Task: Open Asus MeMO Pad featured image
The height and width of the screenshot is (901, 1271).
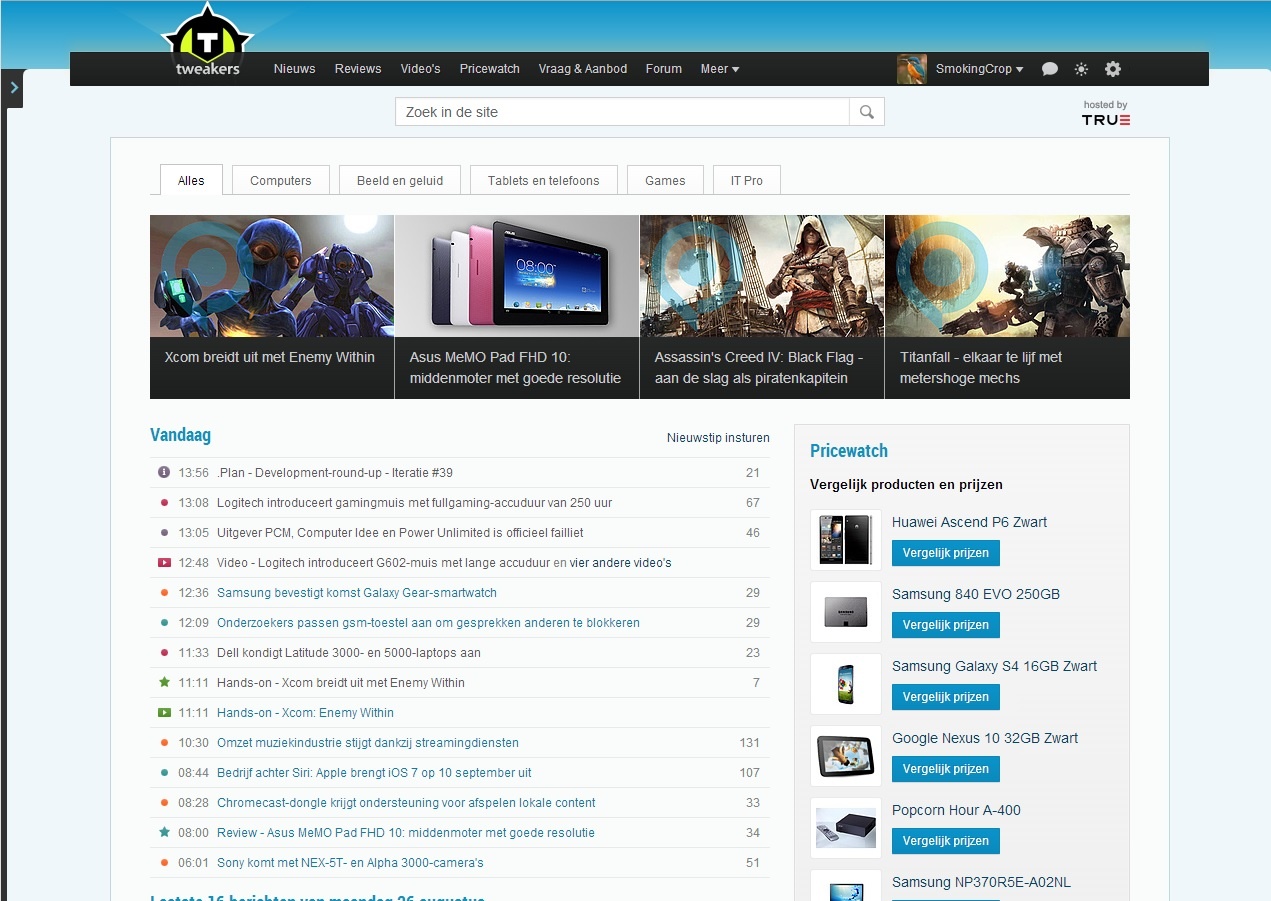Action: [517, 276]
